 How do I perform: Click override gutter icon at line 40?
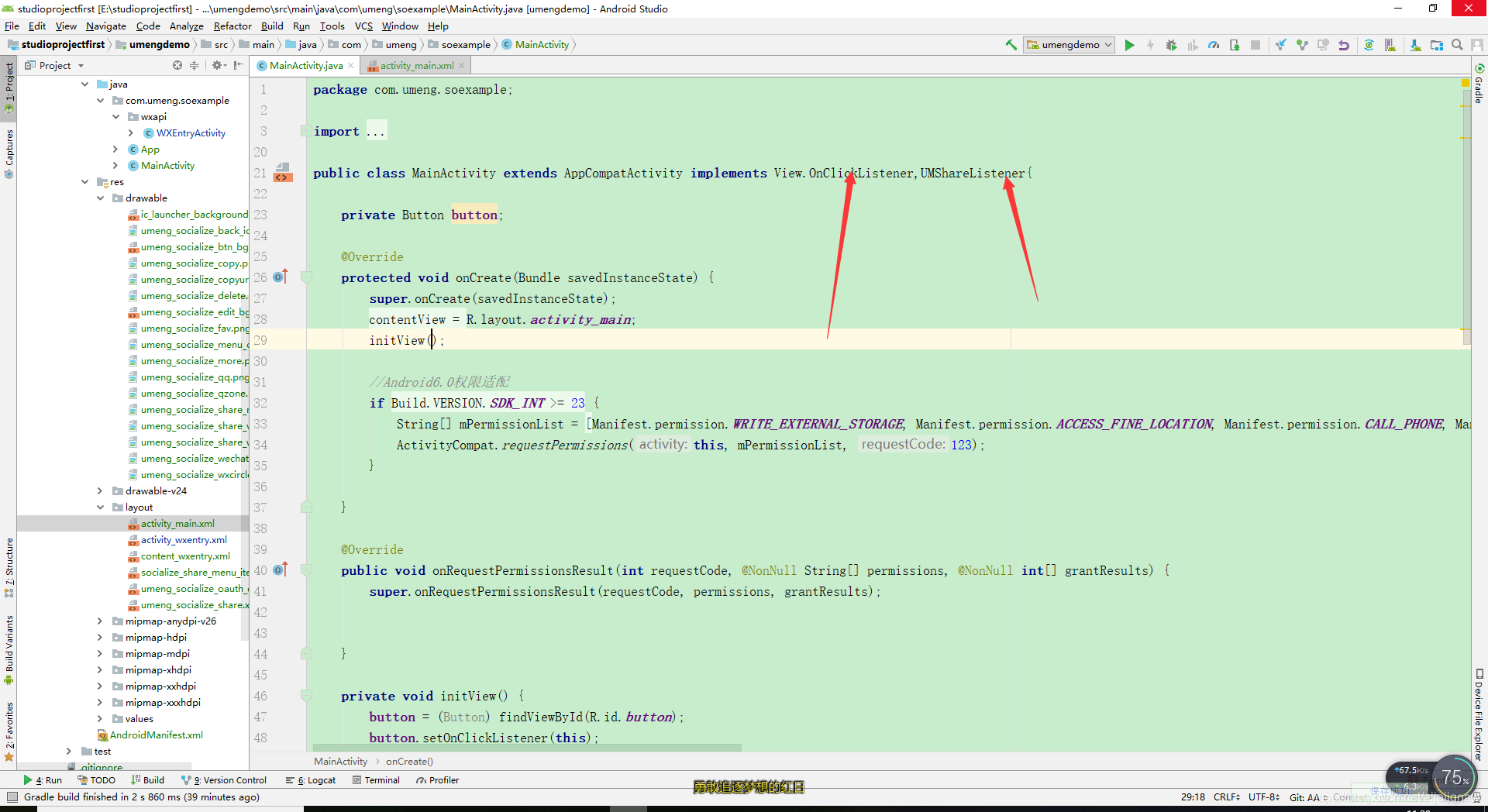pos(281,569)
